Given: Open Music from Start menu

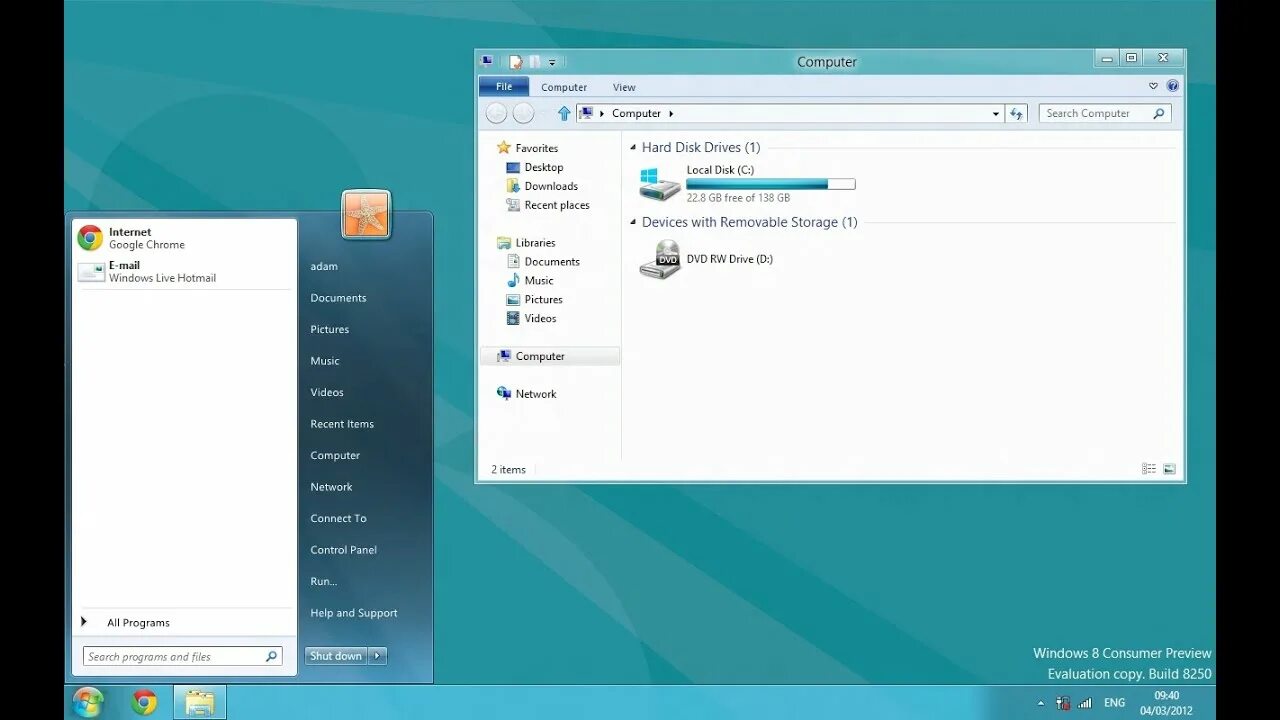Looking at the screenshot, I should pos(325,361).
